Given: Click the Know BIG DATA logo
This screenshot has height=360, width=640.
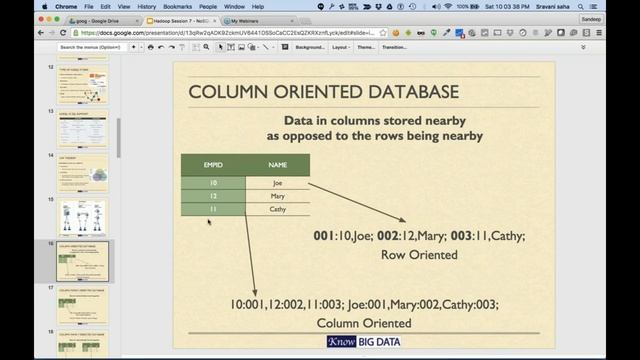Looking at the screenshot, I should click(364, 342).
